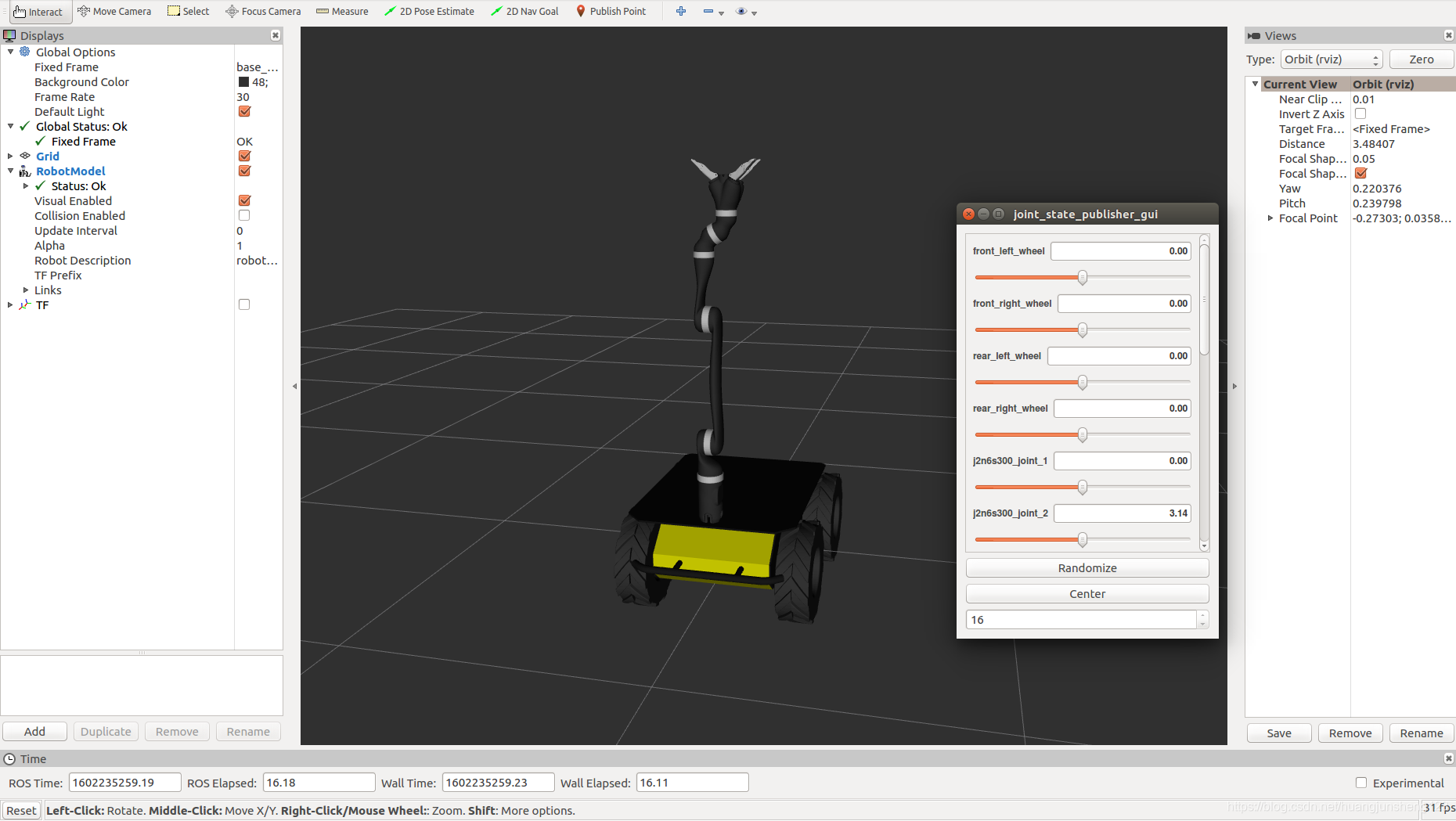Image resolution: width=1456 pixels, height=821 pixels.
Task: Click Rename in the Views panel
Action: [x=1422, y=733]
